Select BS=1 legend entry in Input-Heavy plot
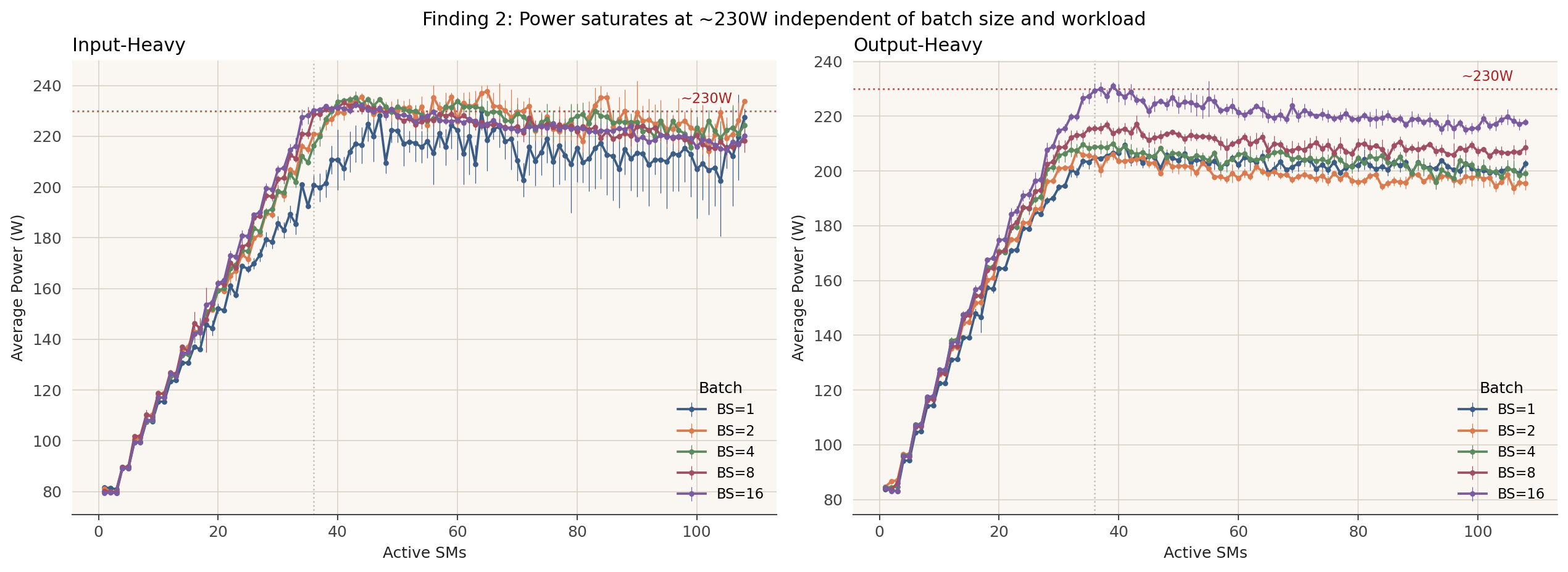 coord(716,409)
